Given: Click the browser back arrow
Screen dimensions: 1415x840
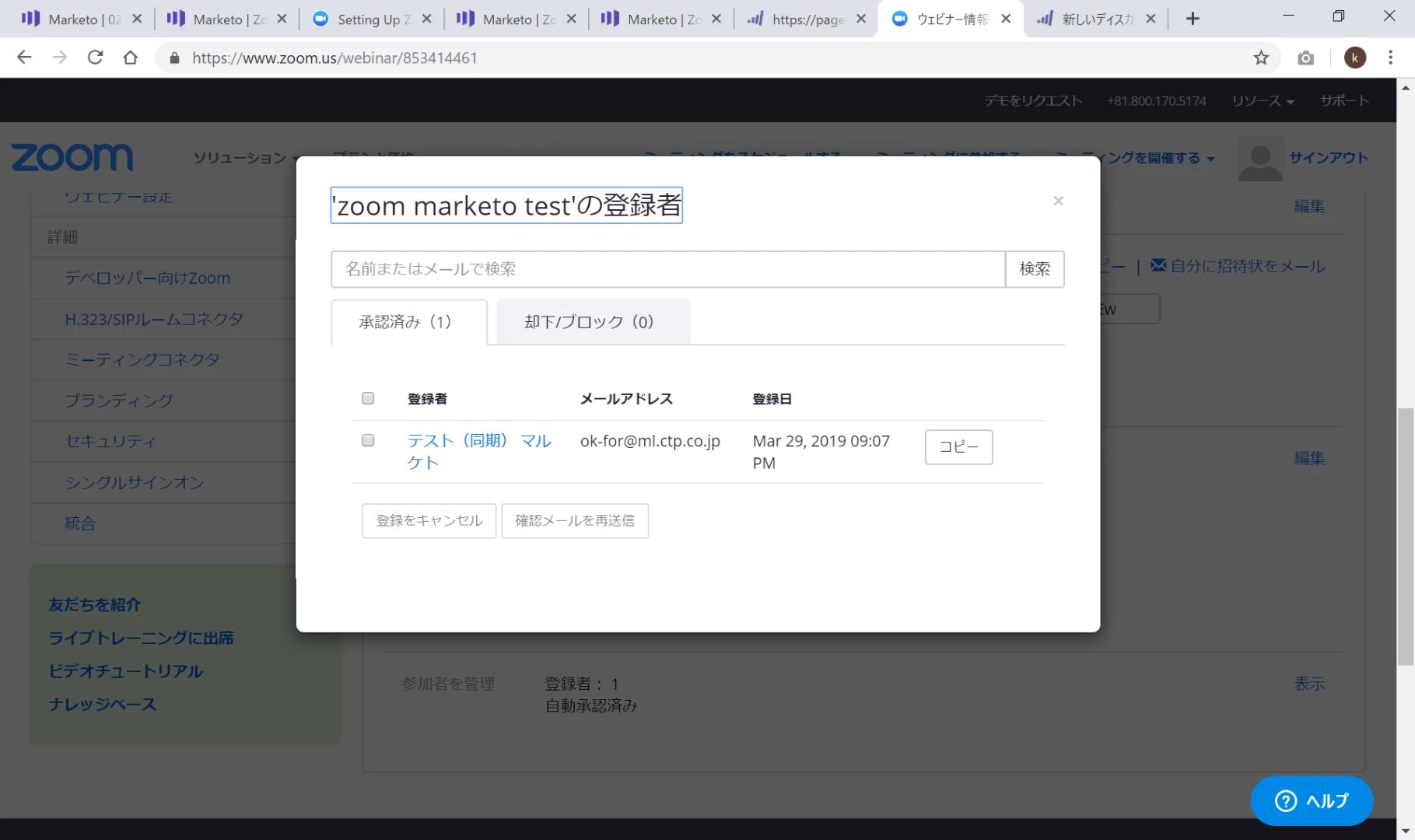Looking at the screenshot, I should 24,58.
